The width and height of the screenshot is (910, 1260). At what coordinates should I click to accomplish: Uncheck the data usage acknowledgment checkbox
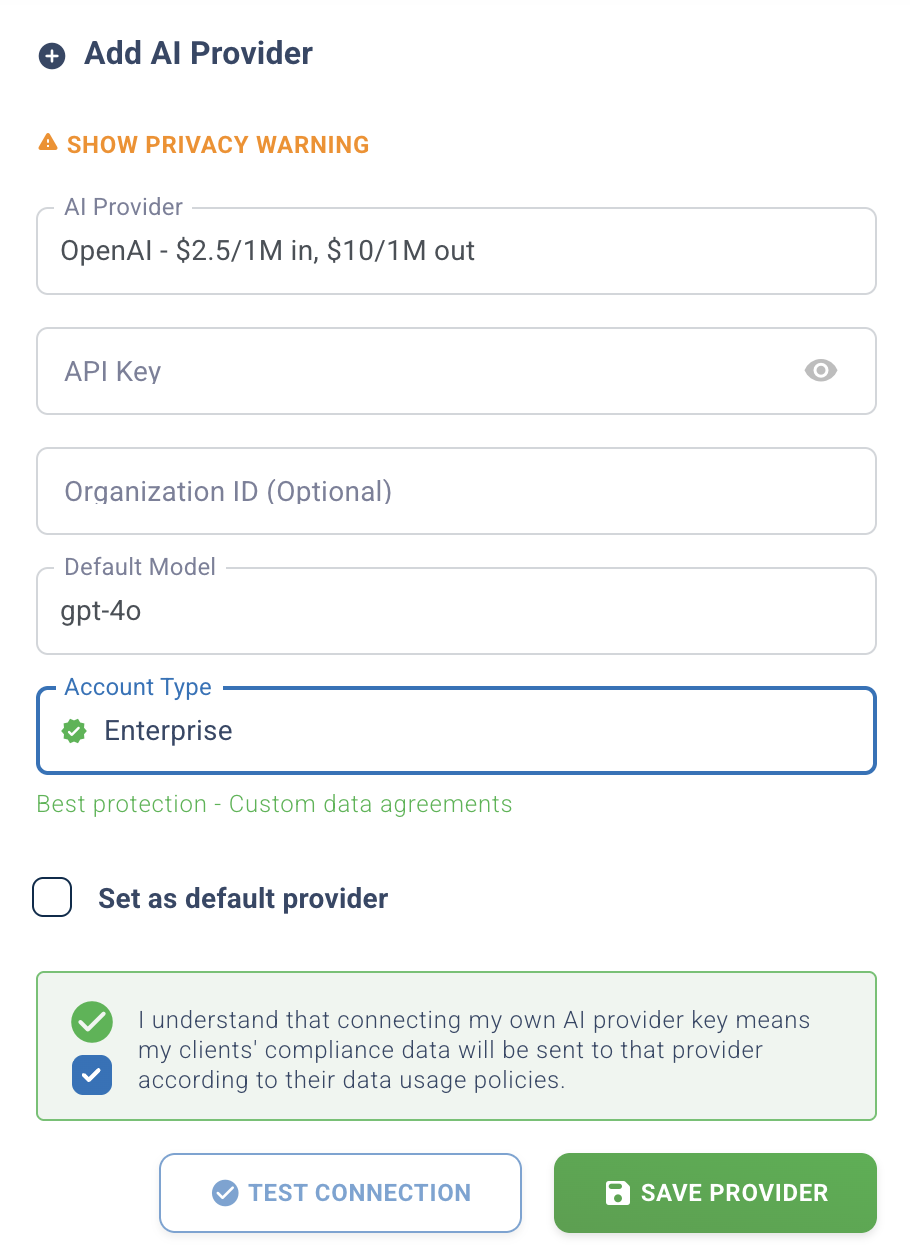pos(92,1075)
